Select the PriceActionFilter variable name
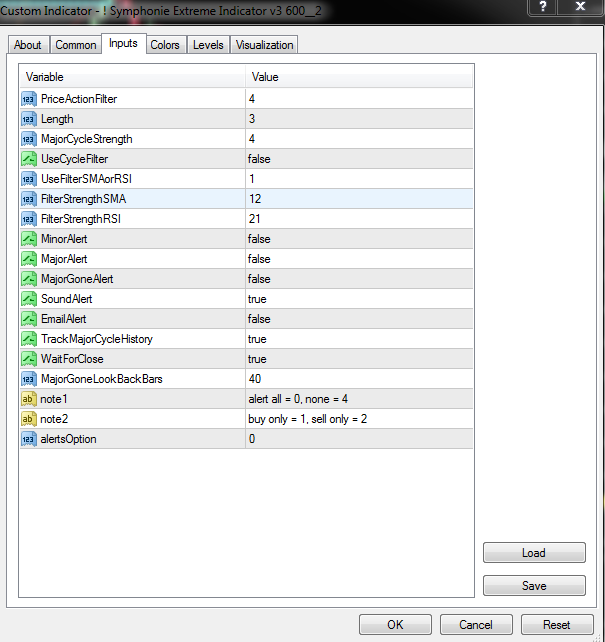 click(x=79, y=99)
